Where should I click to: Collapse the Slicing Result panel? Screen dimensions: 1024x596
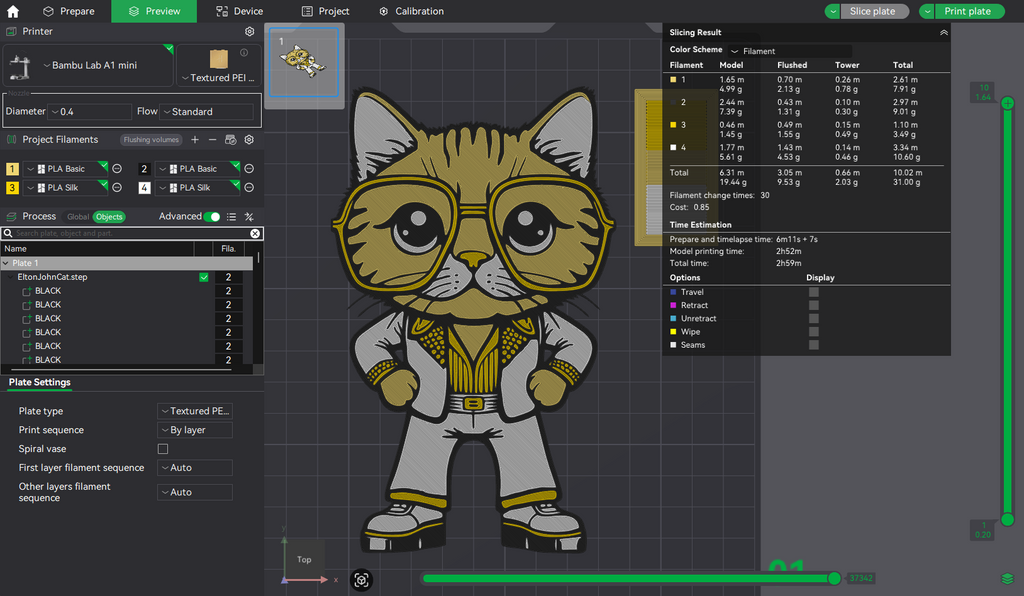944,32
